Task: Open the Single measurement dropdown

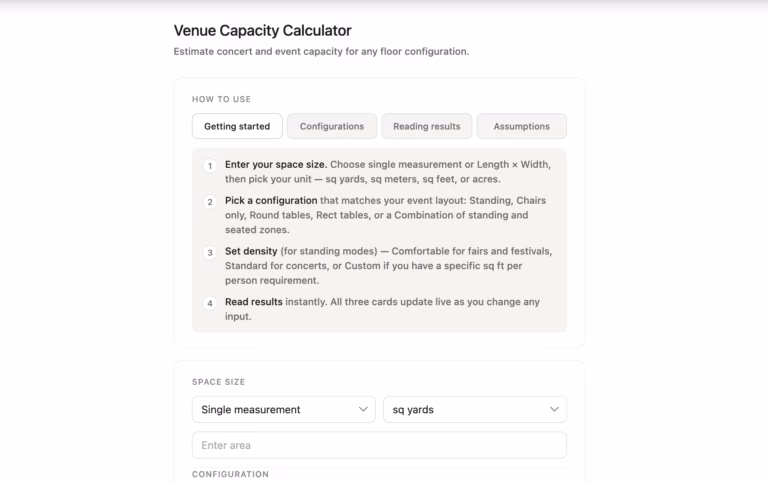Action: 284,409
